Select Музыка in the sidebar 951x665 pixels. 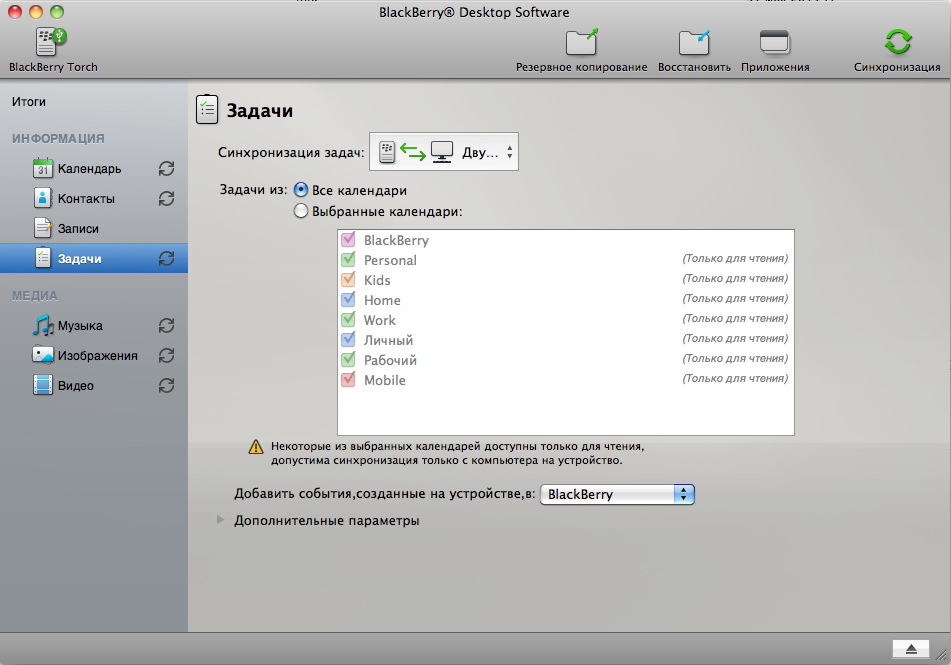pyautogui.click(x=80, y=326)
